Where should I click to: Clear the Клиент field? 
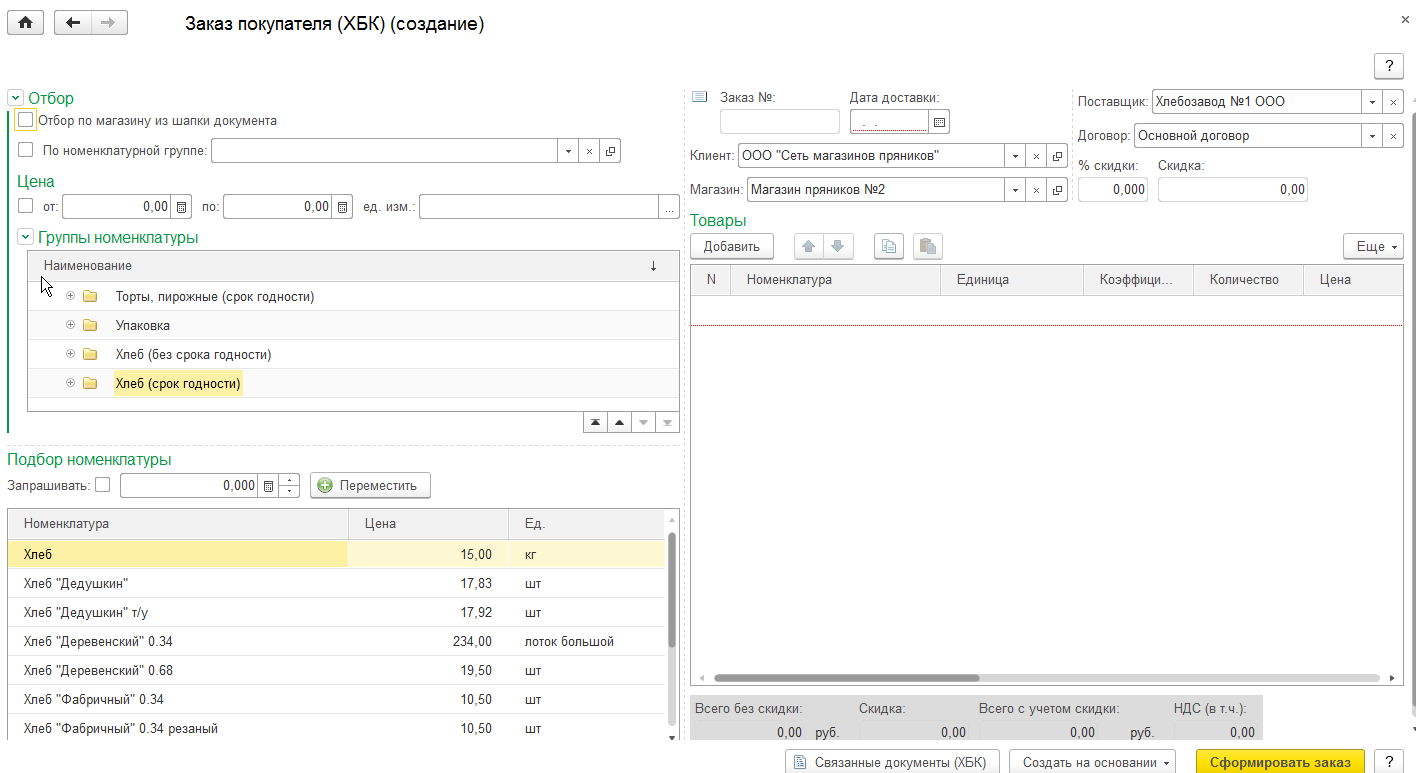[x=1036, y=156]
